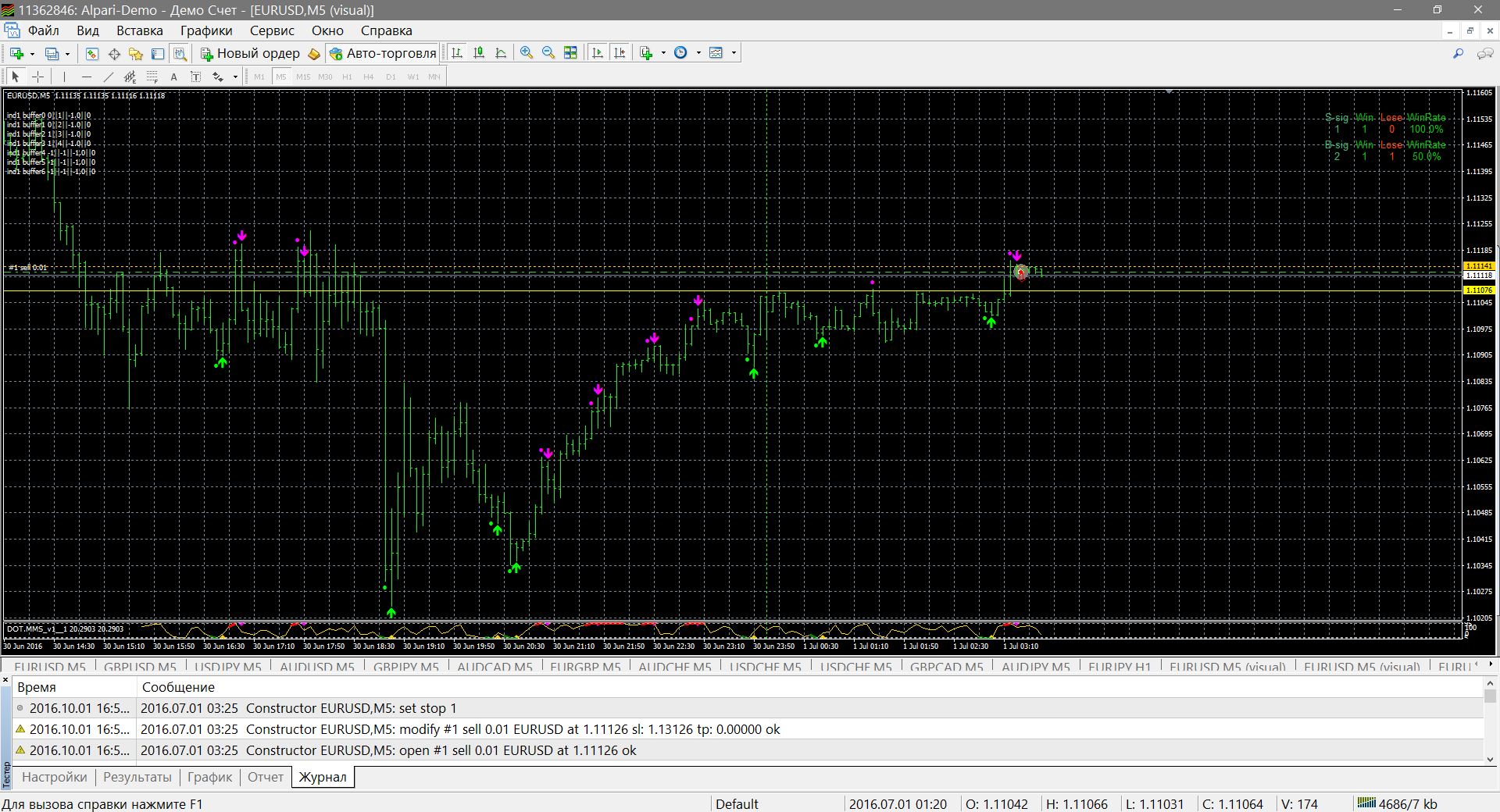The image size is (1500, 812).
Task: Switch chart to line chart type
Action: pyautogui.click(x=501, y=53)
